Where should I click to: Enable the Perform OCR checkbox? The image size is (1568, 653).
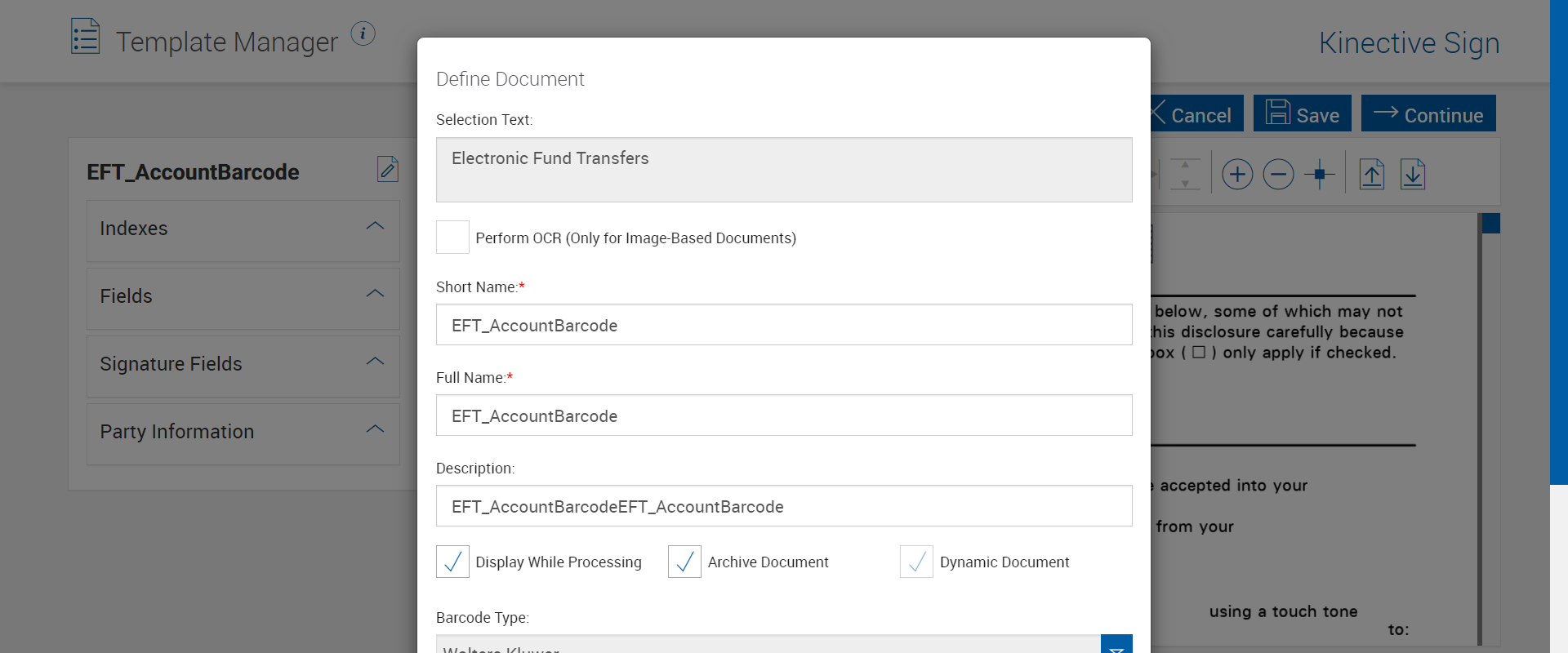(x=452, y=238)
